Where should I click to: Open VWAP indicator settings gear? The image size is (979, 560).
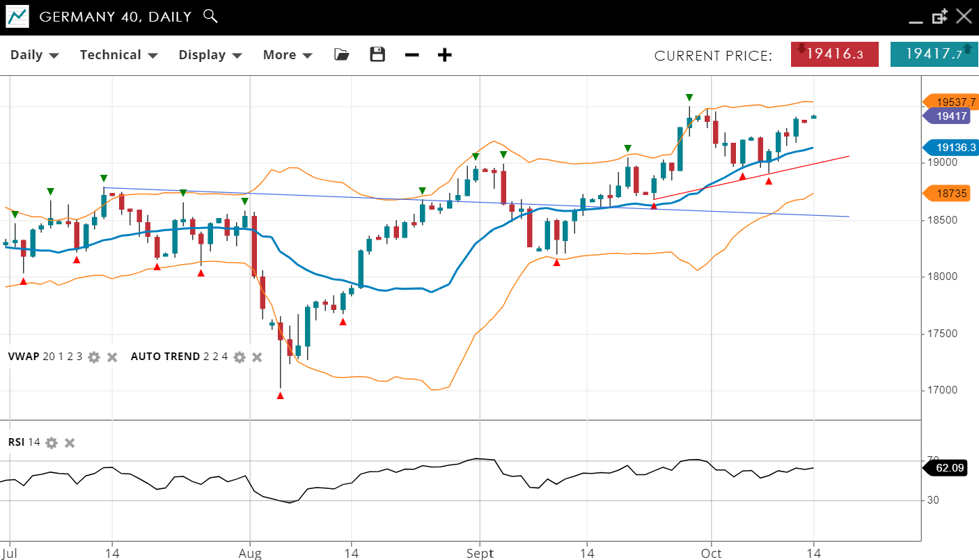click(x=94, y=357)
